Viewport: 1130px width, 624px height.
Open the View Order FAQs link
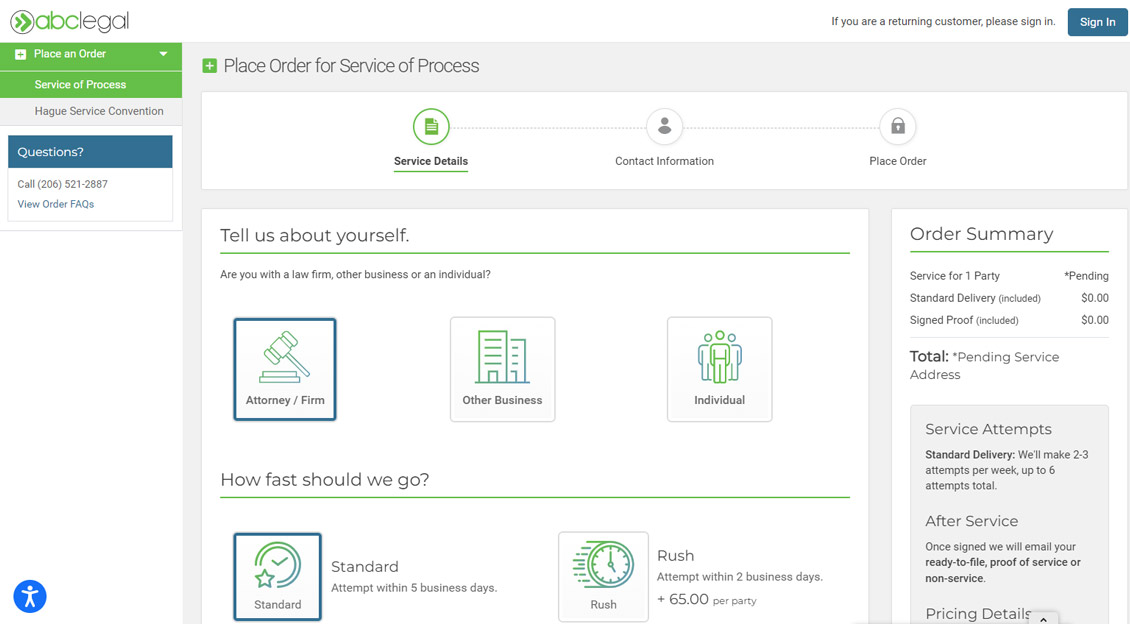[56, 204]
